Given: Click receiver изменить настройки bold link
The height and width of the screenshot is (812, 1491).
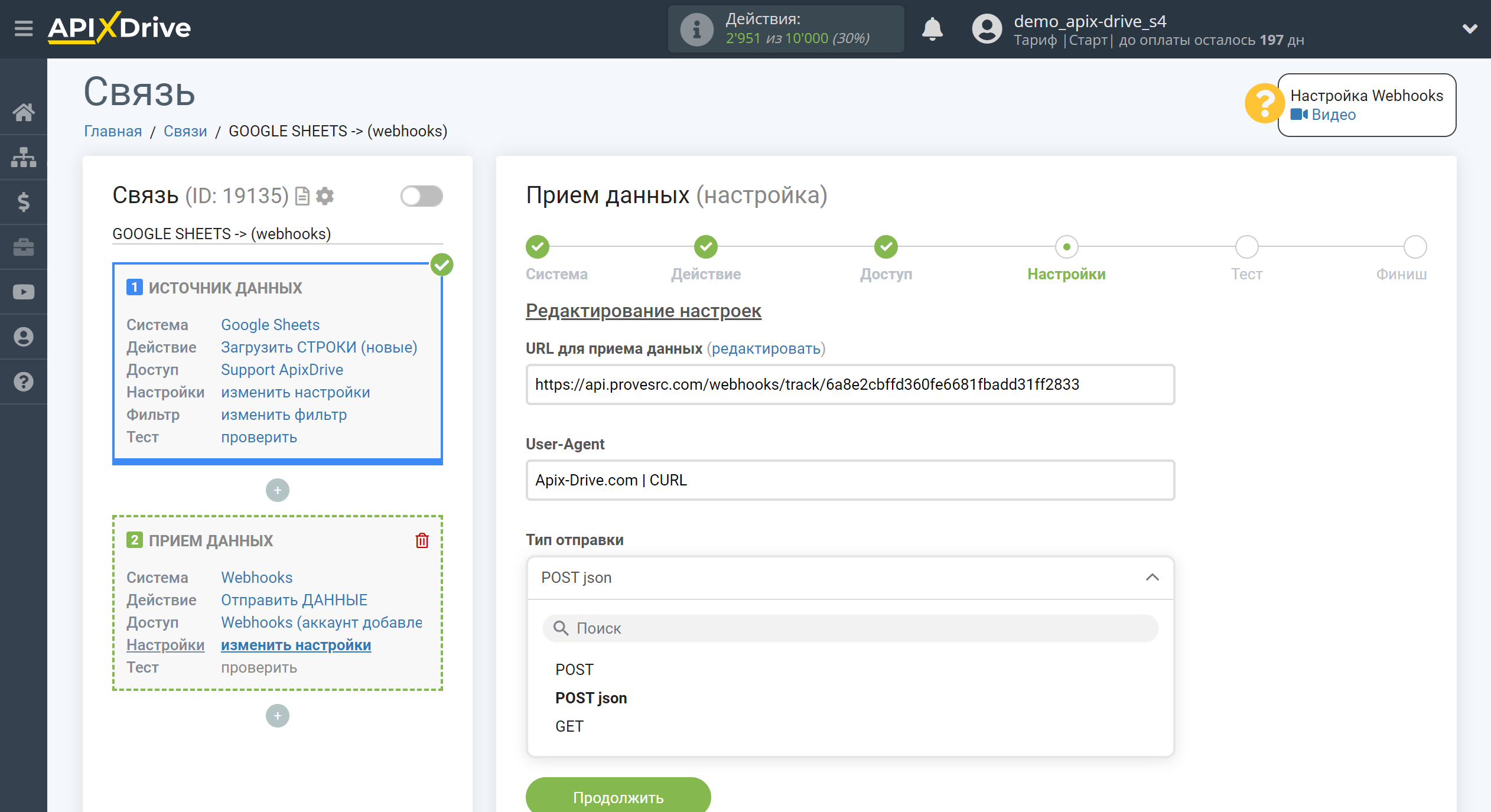Looking at the screenshot, I should pyautogui.click(x=296, y=645).
